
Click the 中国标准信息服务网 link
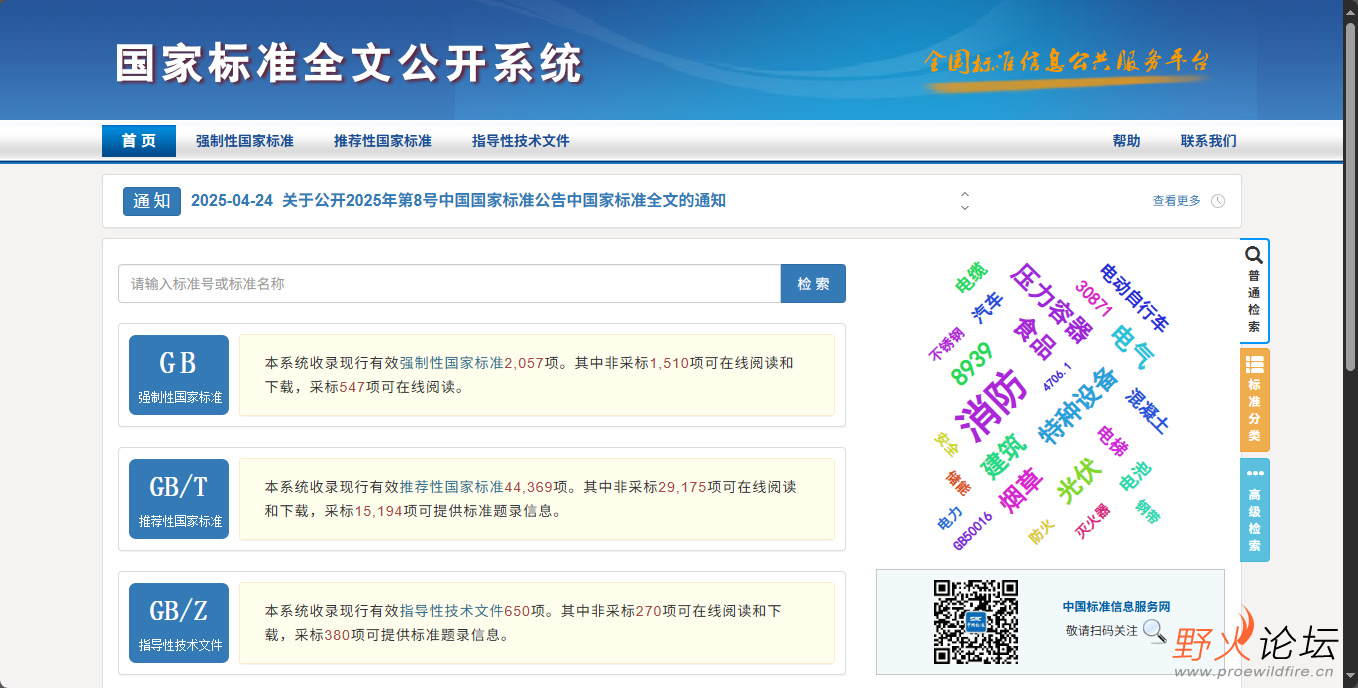click(x=1116, y=607)
